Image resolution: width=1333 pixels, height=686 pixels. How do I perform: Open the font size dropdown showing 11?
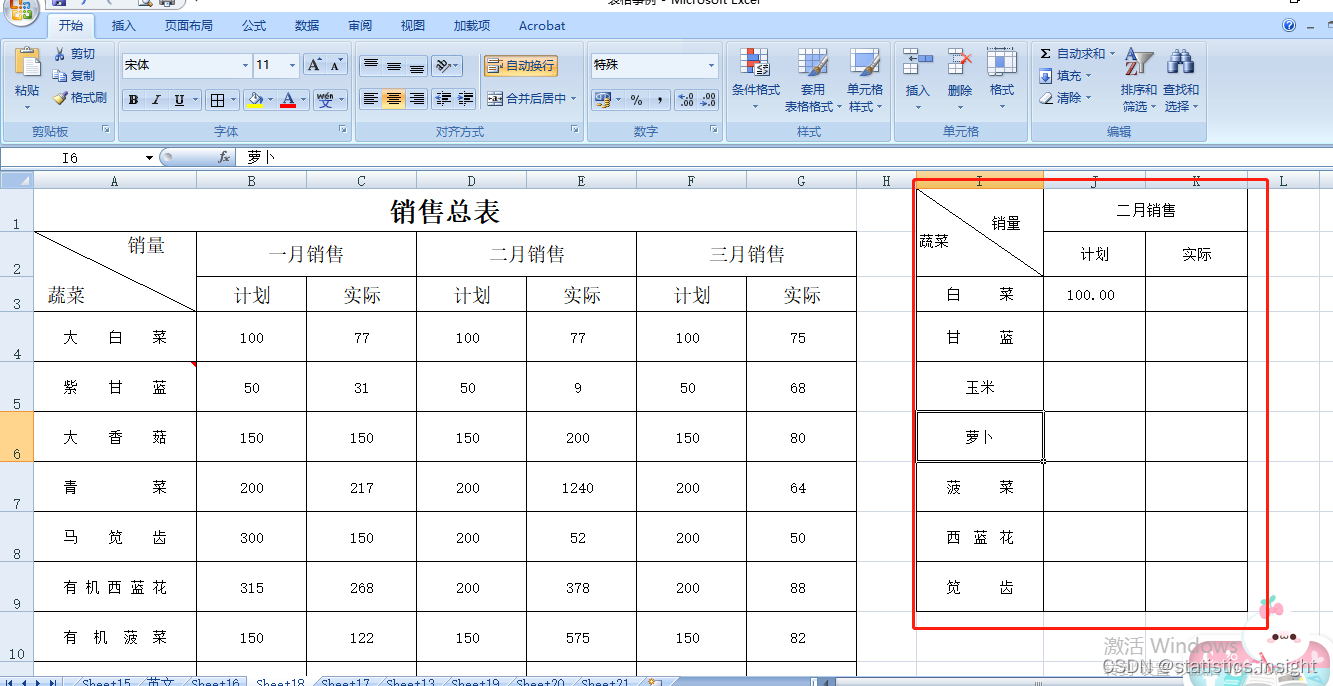pos(293,66)
